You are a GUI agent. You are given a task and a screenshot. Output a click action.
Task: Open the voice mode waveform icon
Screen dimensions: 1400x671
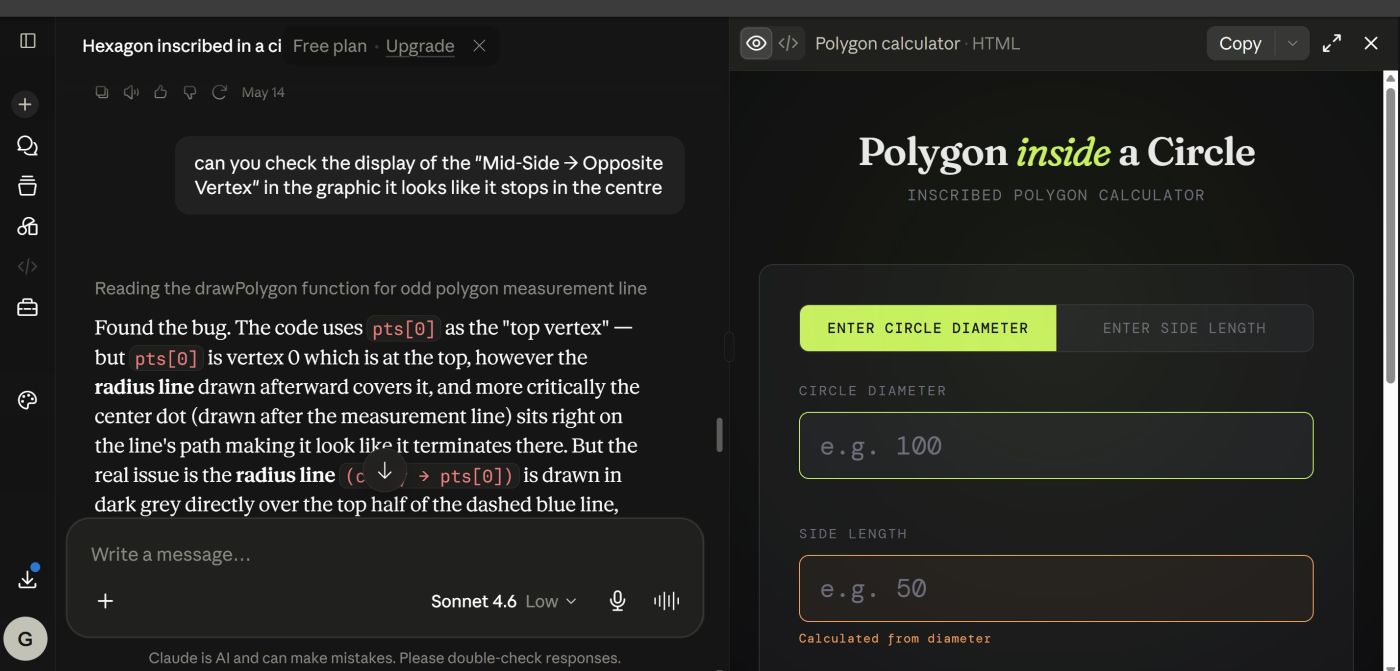tap(666, 601)
